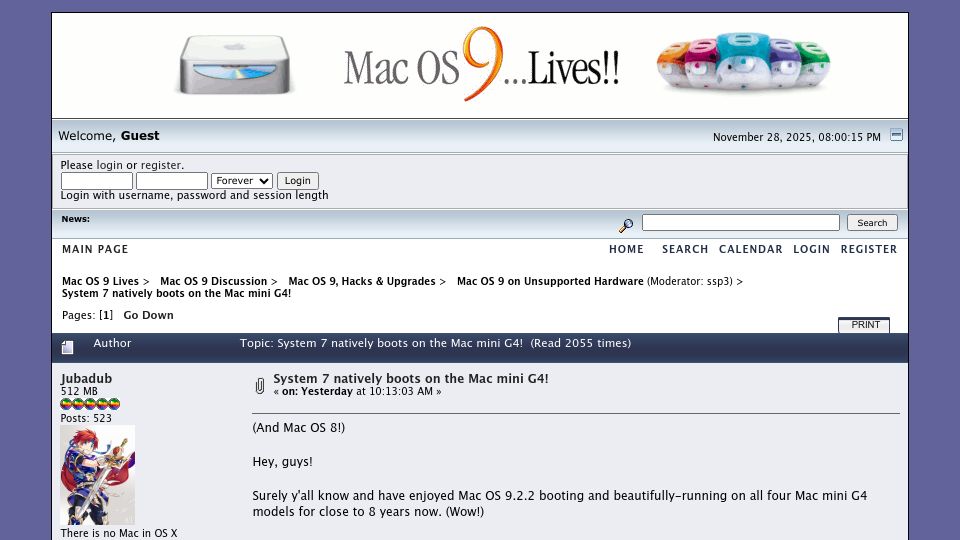Viewport: 960px width, 540px height.
Task: Click the '512 MB' rank text
Action: tap(79, 391)
